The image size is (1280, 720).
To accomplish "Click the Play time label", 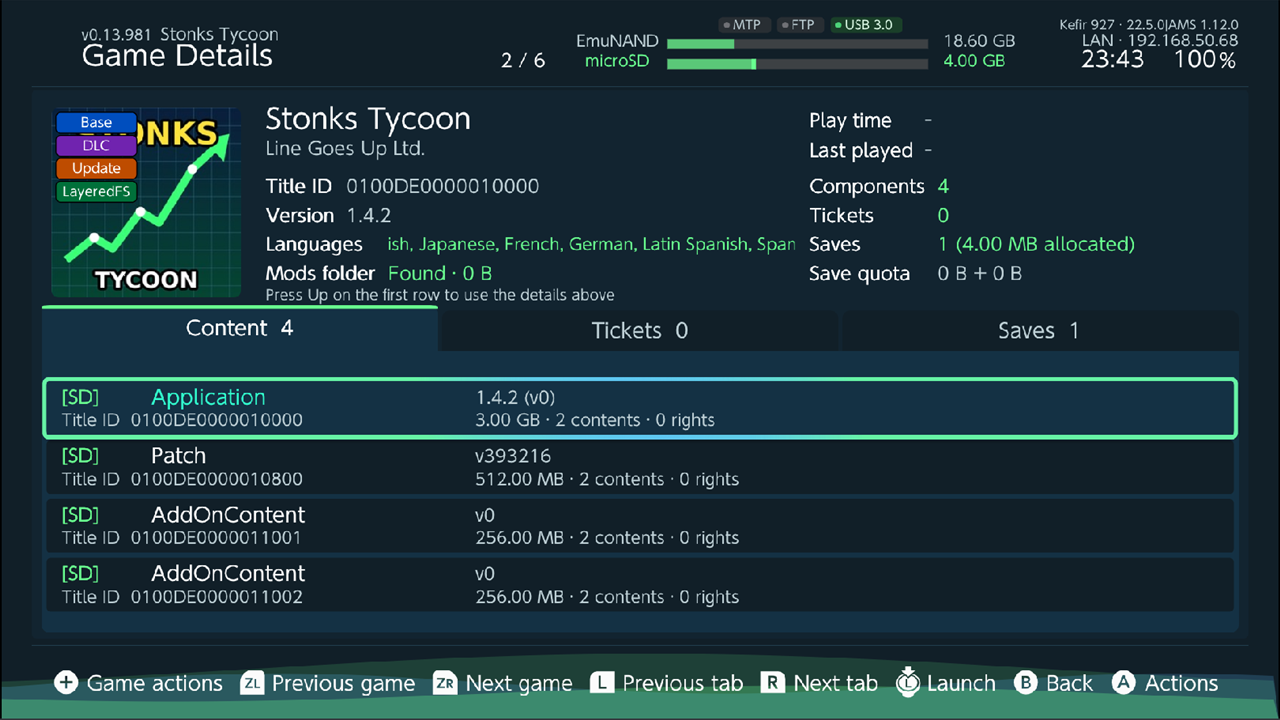I will [850, 121].
